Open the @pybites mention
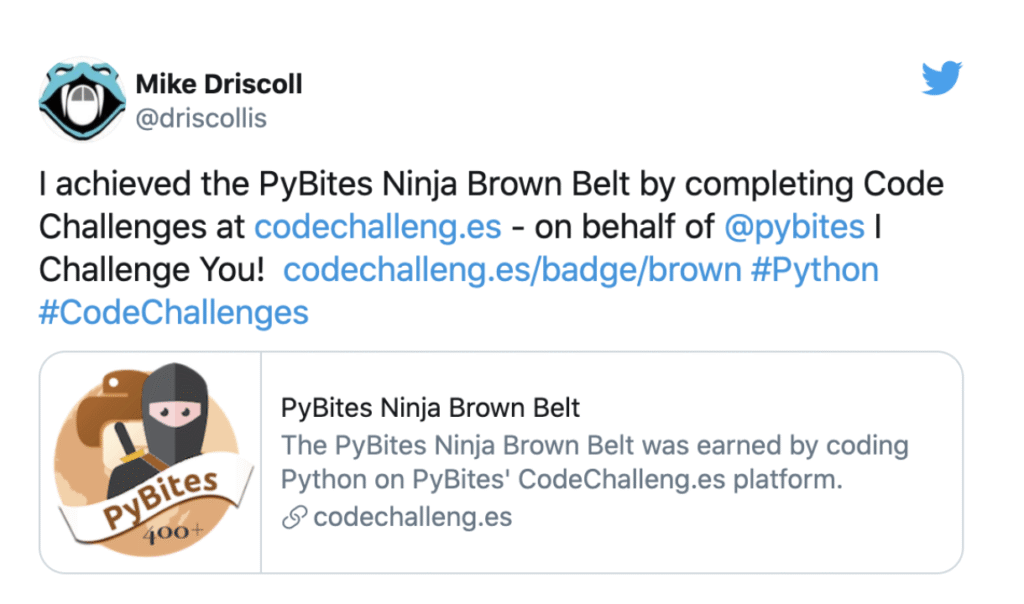Viewport: 1024px width, 604px height. coord(794,227)
